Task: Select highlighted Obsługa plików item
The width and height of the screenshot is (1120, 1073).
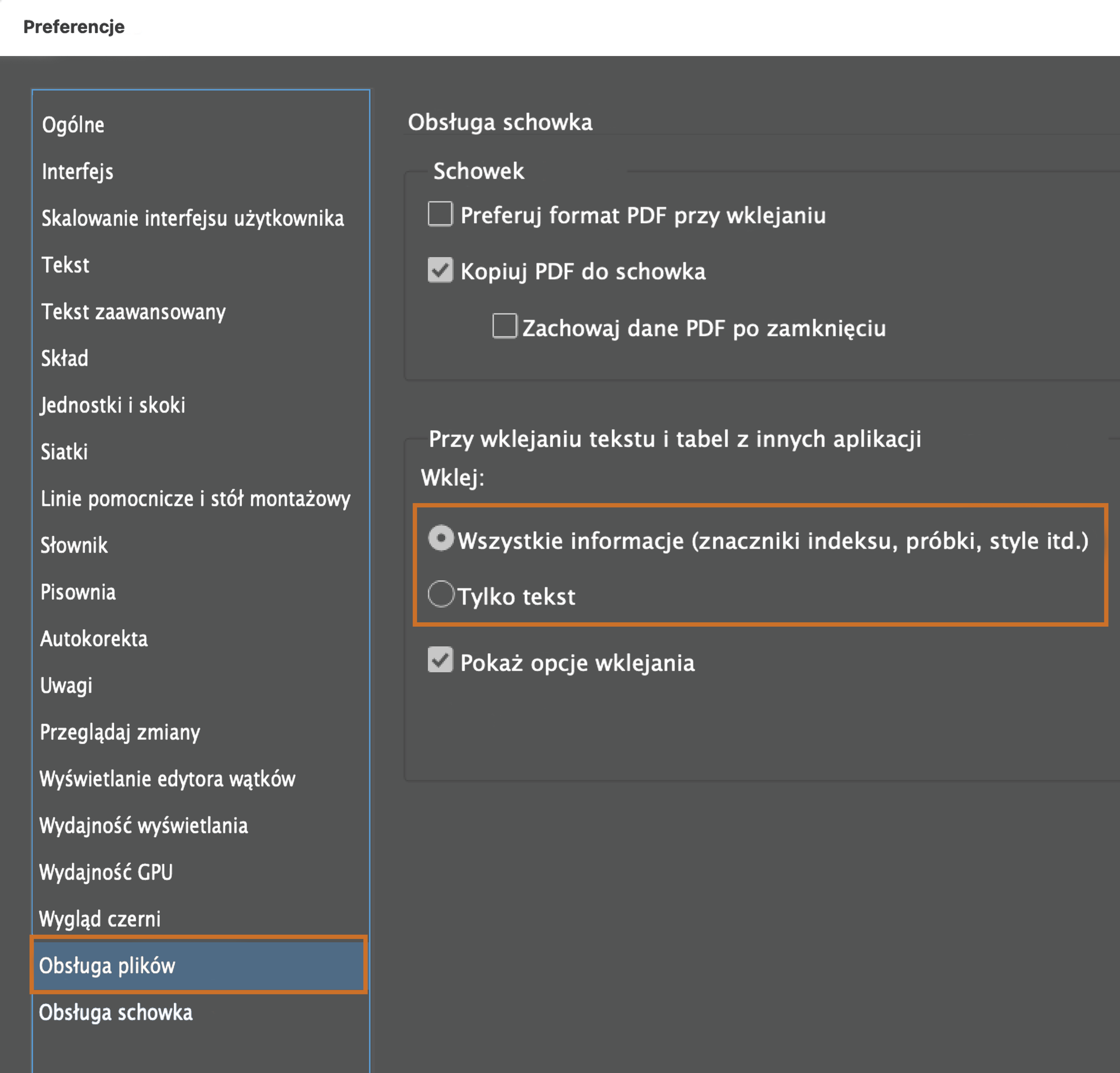Action: 107,966
